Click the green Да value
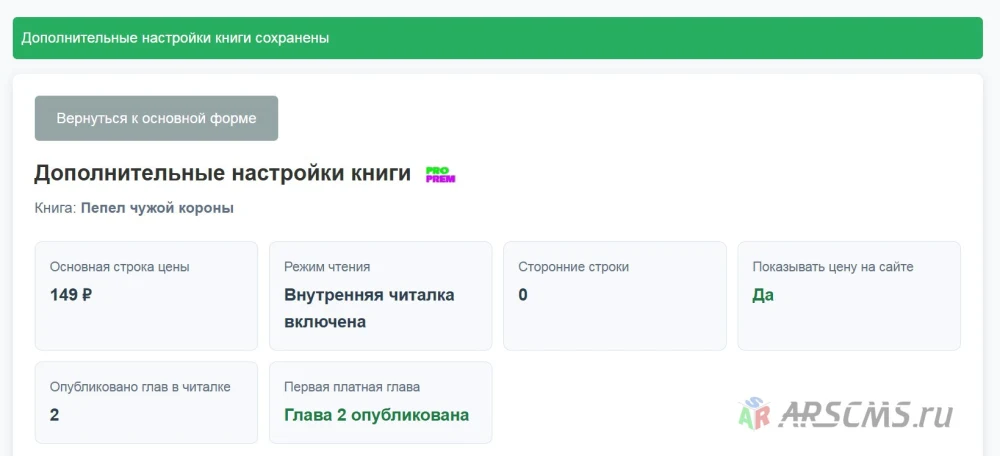This screenshot has width=1000, height=456. pyautogui.click(x=763, y=295)
